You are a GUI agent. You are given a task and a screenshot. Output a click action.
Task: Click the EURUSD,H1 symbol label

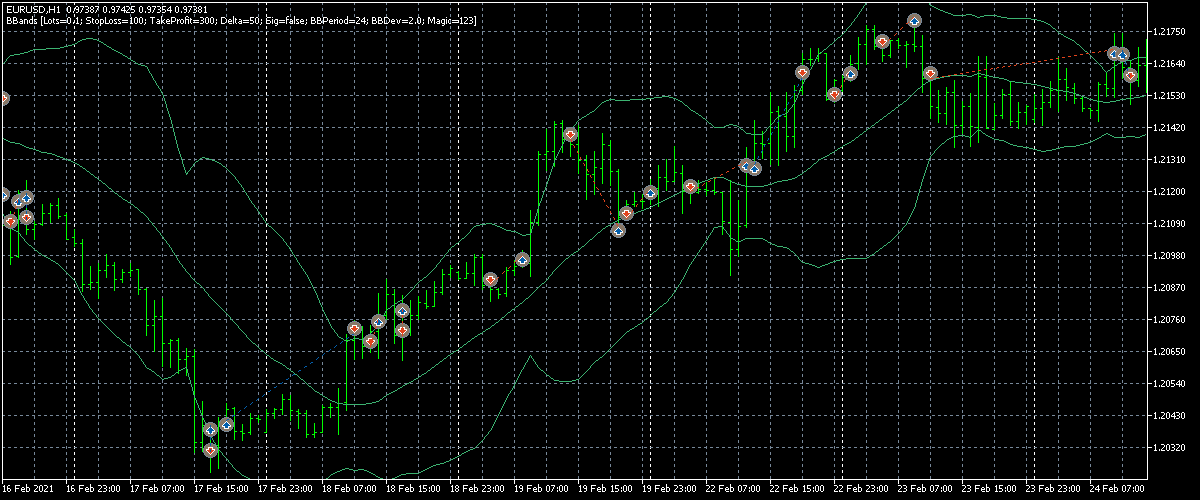coord(33,9)
